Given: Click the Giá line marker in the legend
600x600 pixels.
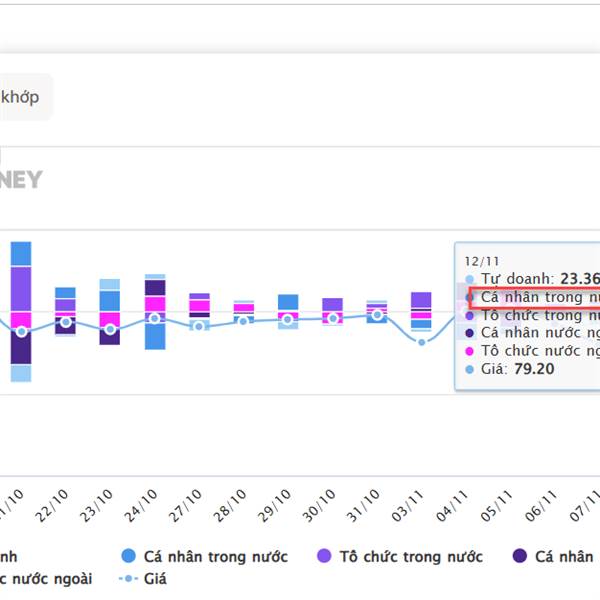Looking at the screenshot, I should (127, 578).
